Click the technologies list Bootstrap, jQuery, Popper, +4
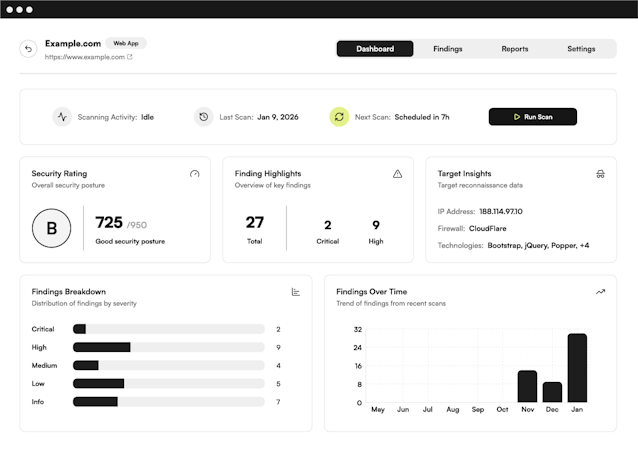The width and height of the screenshot is (638, 450). (538, 245)
